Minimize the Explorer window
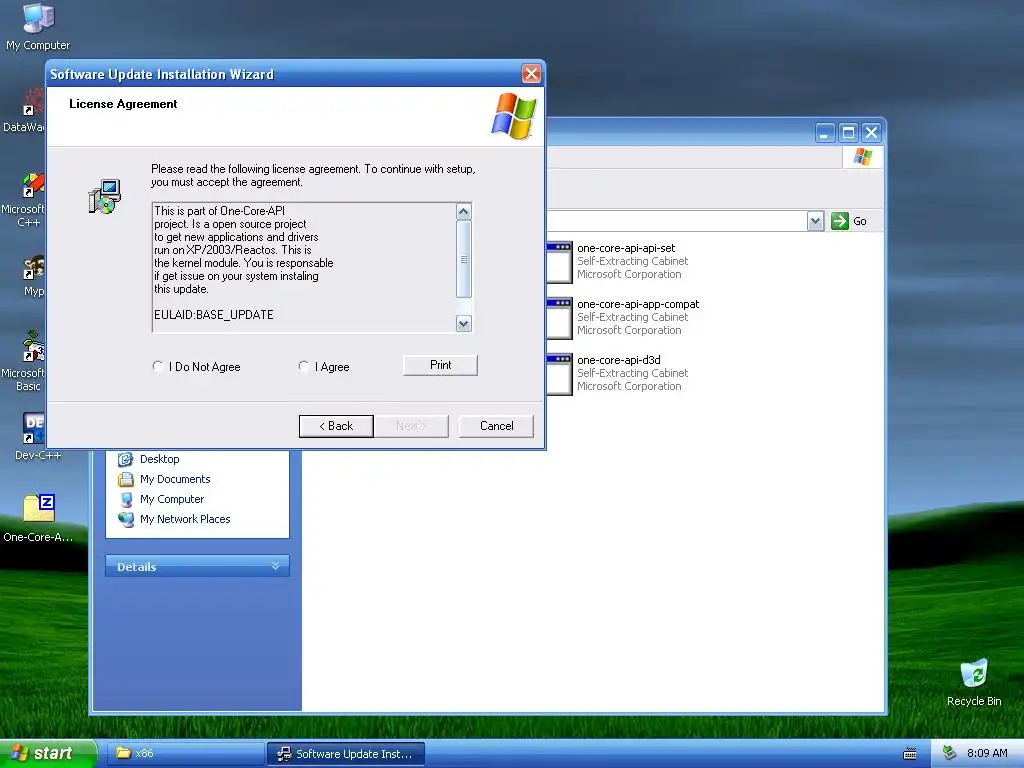The width and height of the screenshot is (1024, 768). point(825,133)
